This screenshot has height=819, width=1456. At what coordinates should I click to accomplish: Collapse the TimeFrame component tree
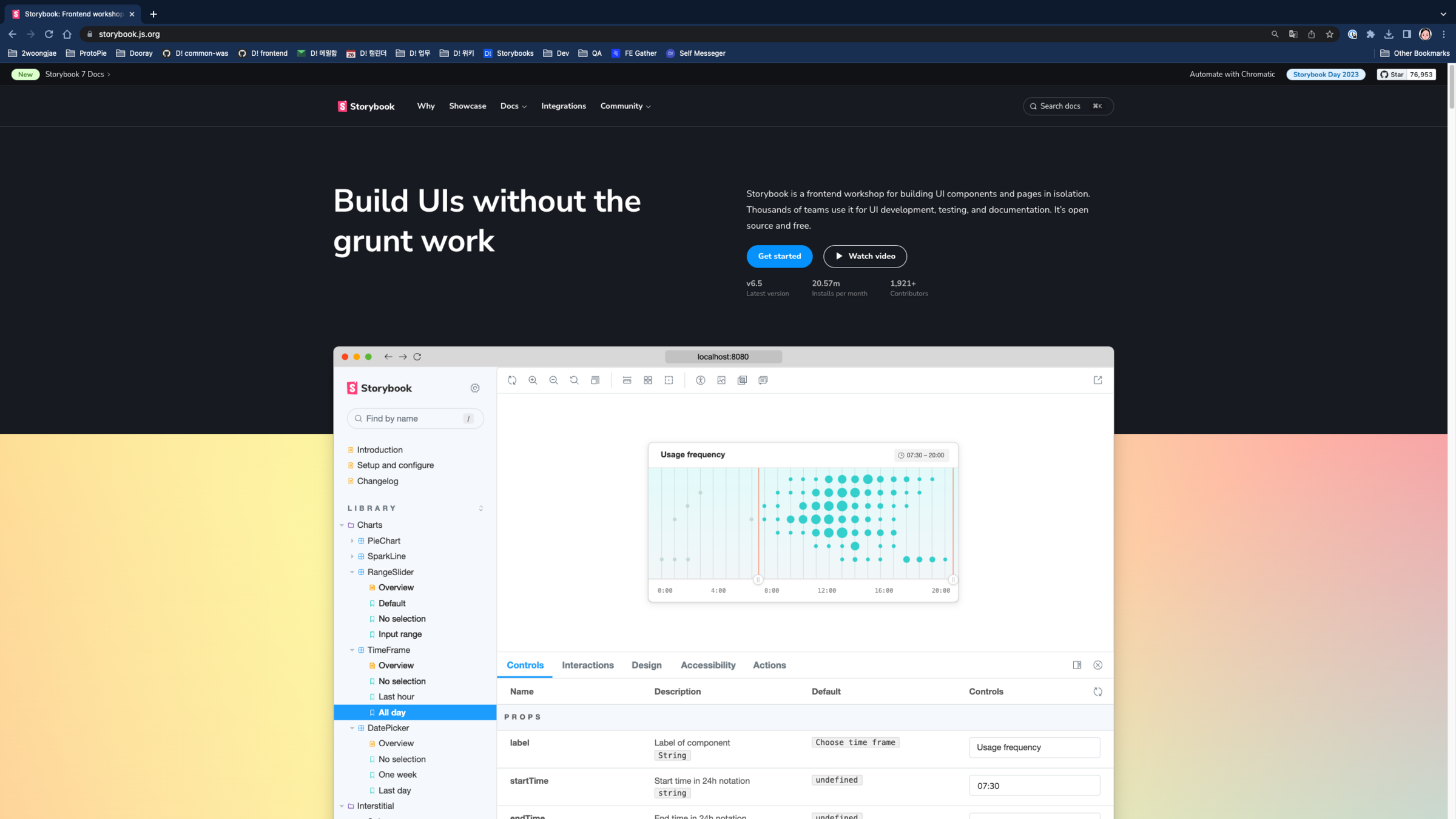point(352,650)
